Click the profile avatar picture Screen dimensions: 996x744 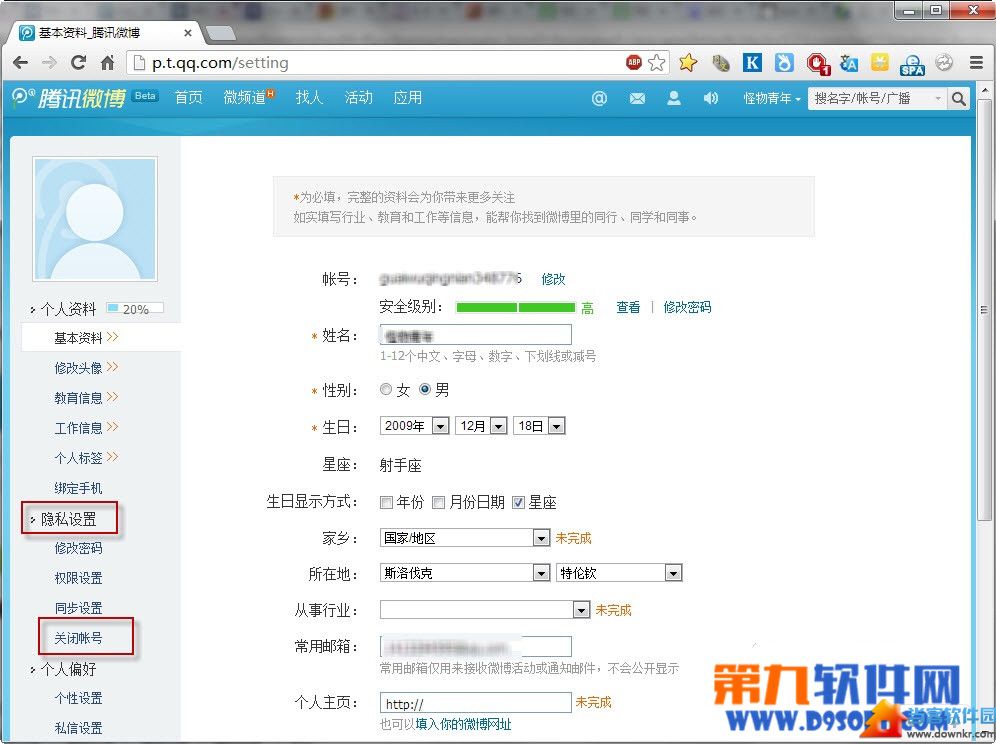[95, 219]
